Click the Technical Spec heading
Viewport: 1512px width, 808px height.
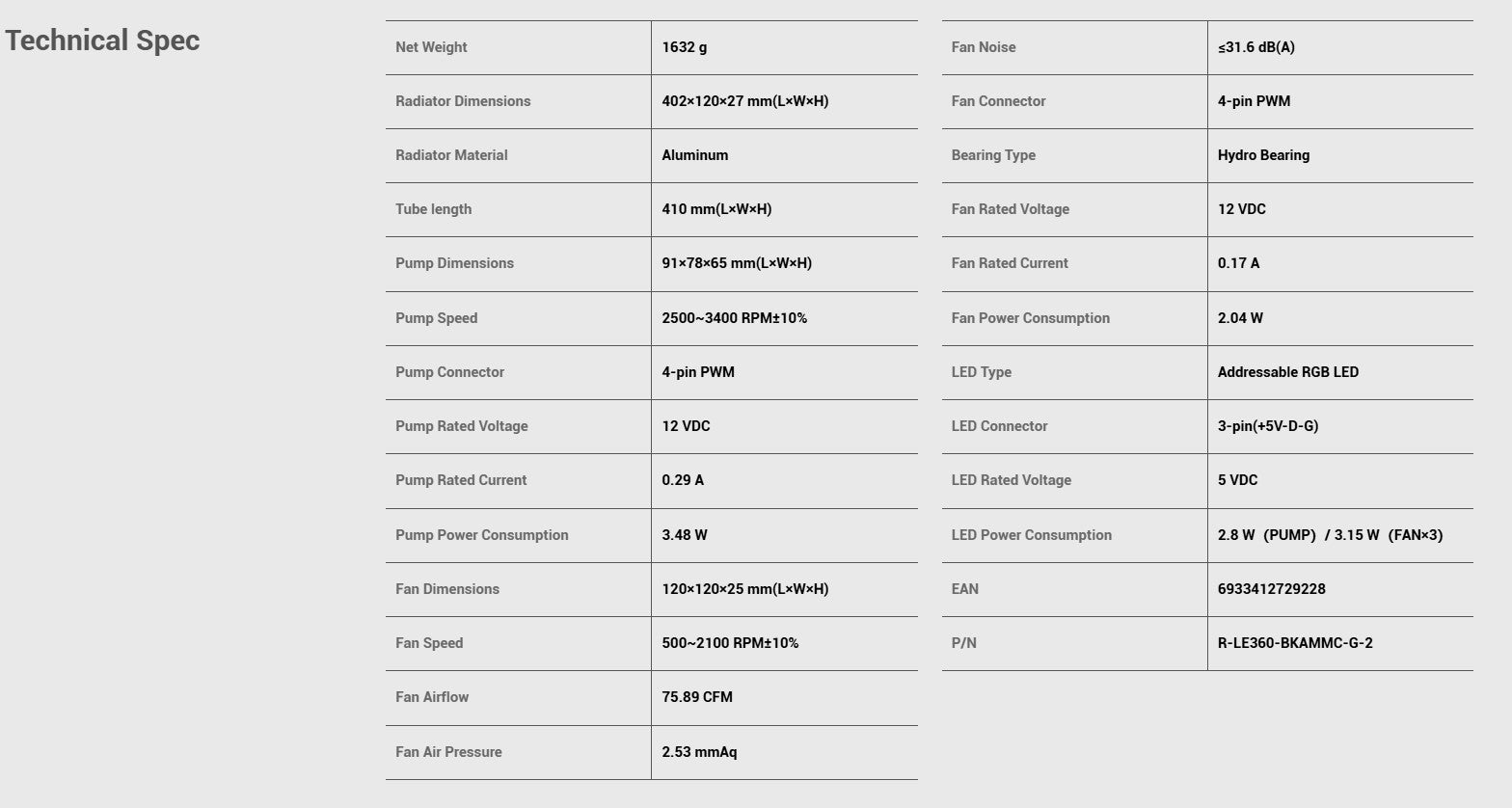[102, 40]
